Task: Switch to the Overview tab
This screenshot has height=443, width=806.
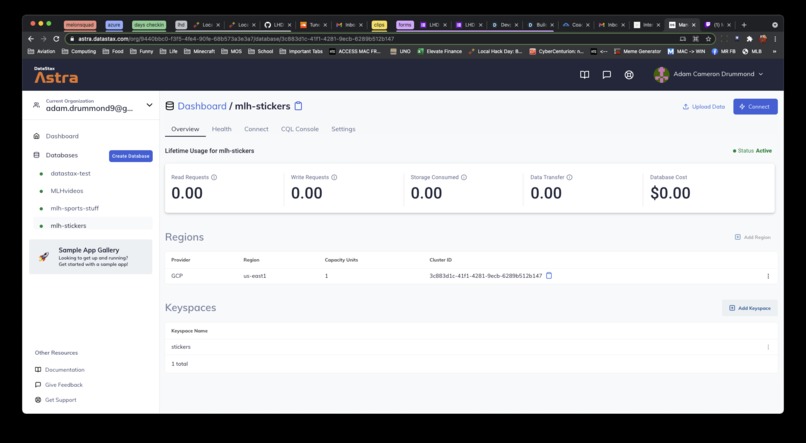Action: pos(185,129)
